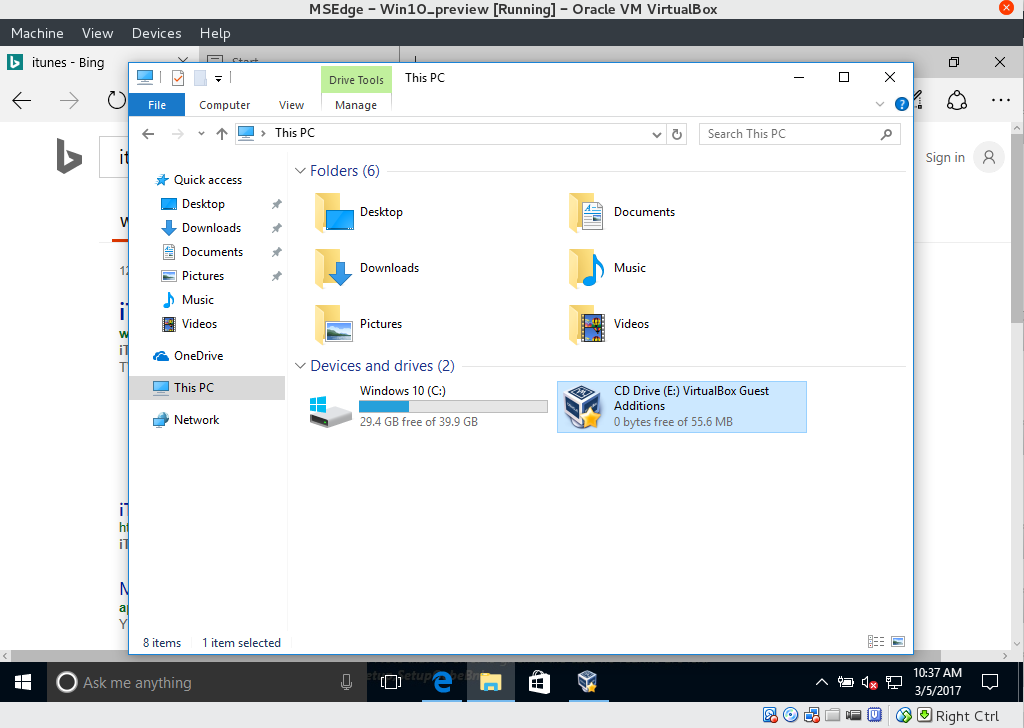1024x728 pixels.
Task: Select Desktop in the navigation pane
Action: point(203,204)
